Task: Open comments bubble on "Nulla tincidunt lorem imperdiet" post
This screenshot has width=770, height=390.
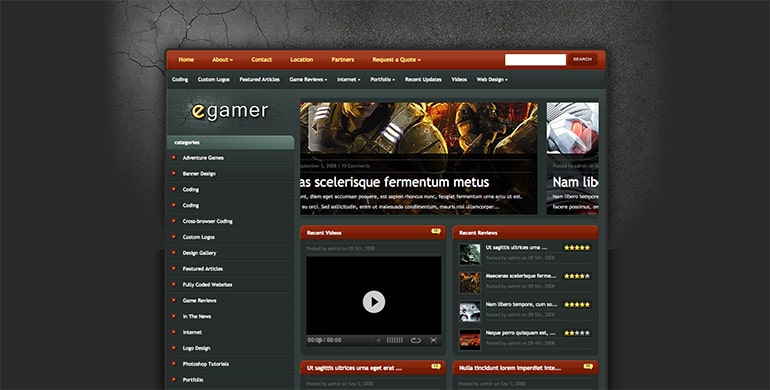Action: (588, 366)
